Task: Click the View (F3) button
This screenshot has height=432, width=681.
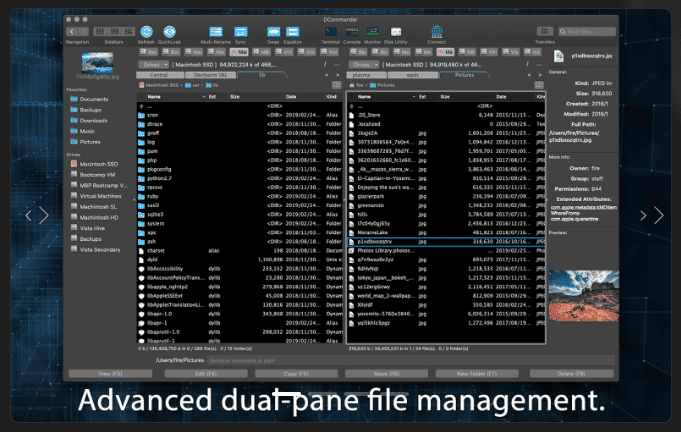Action: tap(110, 373)
